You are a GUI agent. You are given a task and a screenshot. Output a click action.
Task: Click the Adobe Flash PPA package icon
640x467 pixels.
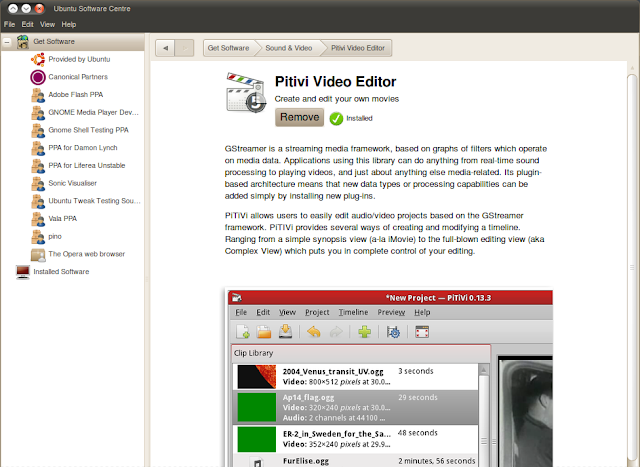(38, 95)
